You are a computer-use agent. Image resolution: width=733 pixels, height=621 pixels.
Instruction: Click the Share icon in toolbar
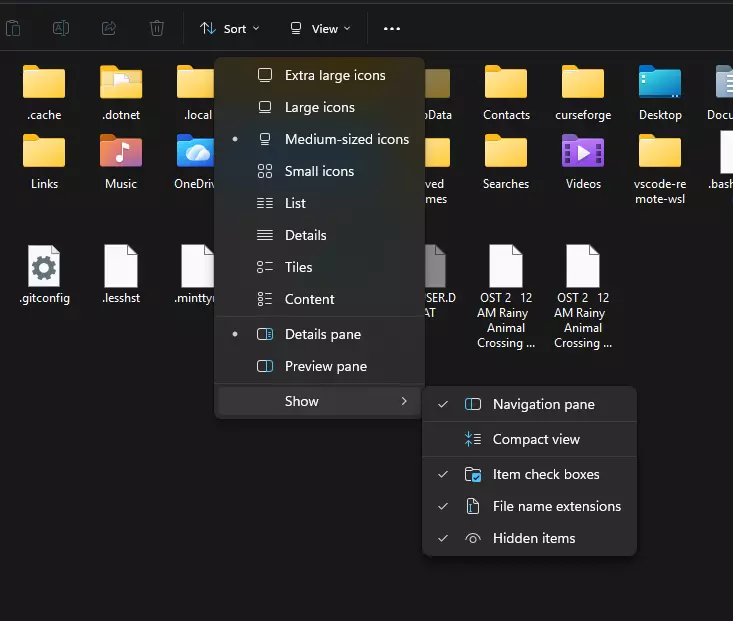[108, 28]
